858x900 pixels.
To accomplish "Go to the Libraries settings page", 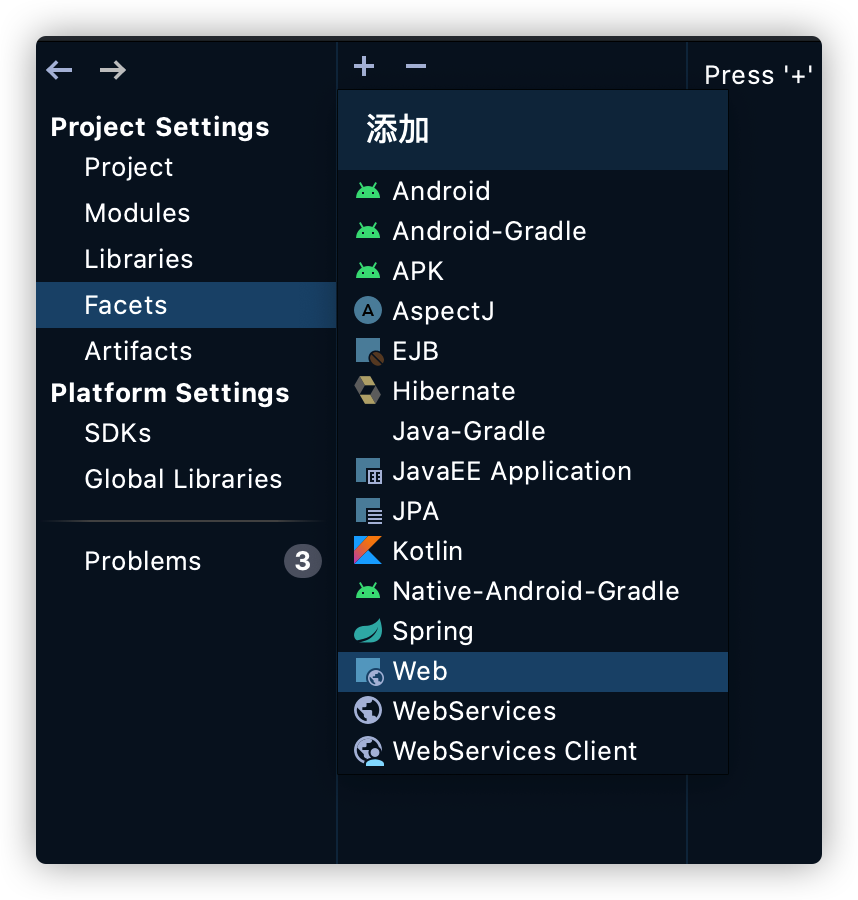I will pos(139,259).
